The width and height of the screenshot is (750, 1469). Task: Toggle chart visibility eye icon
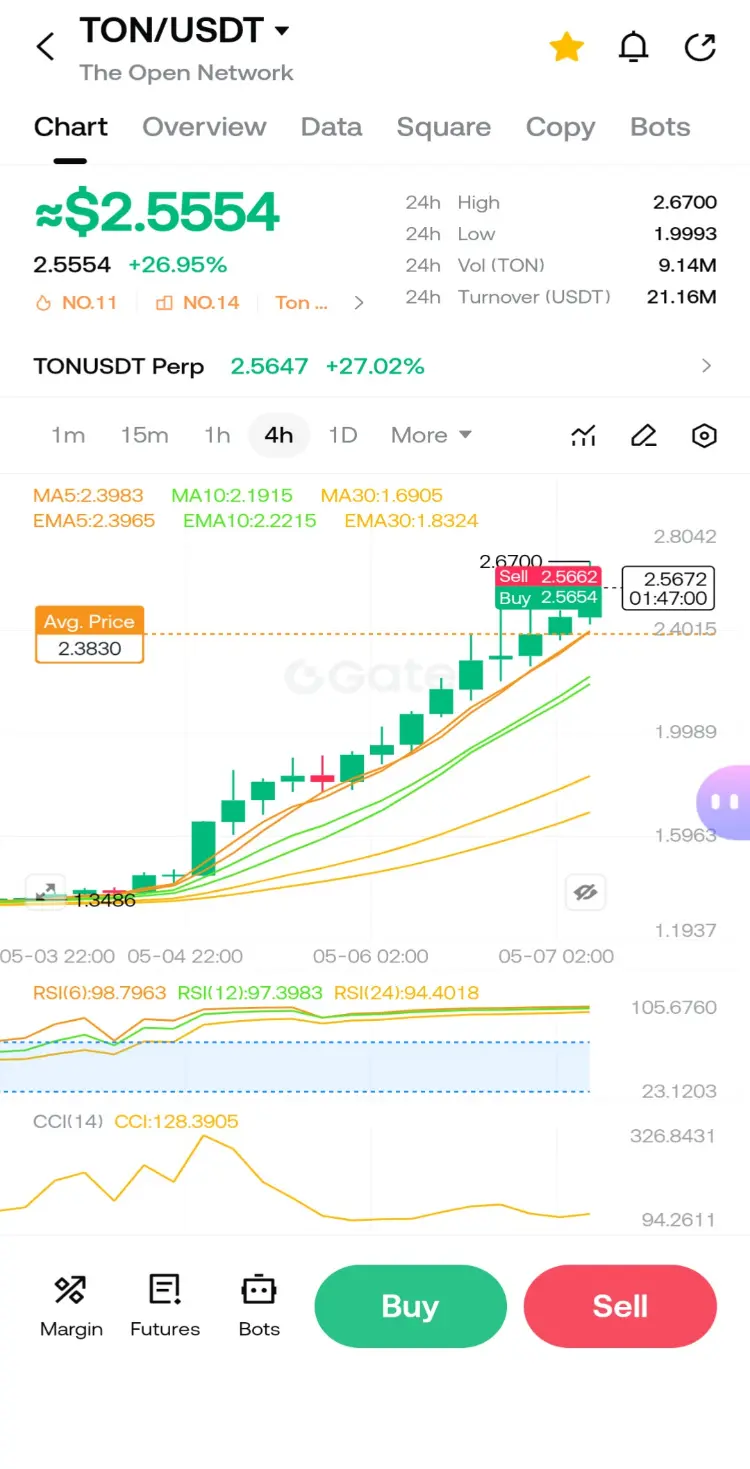coord(586,892)
